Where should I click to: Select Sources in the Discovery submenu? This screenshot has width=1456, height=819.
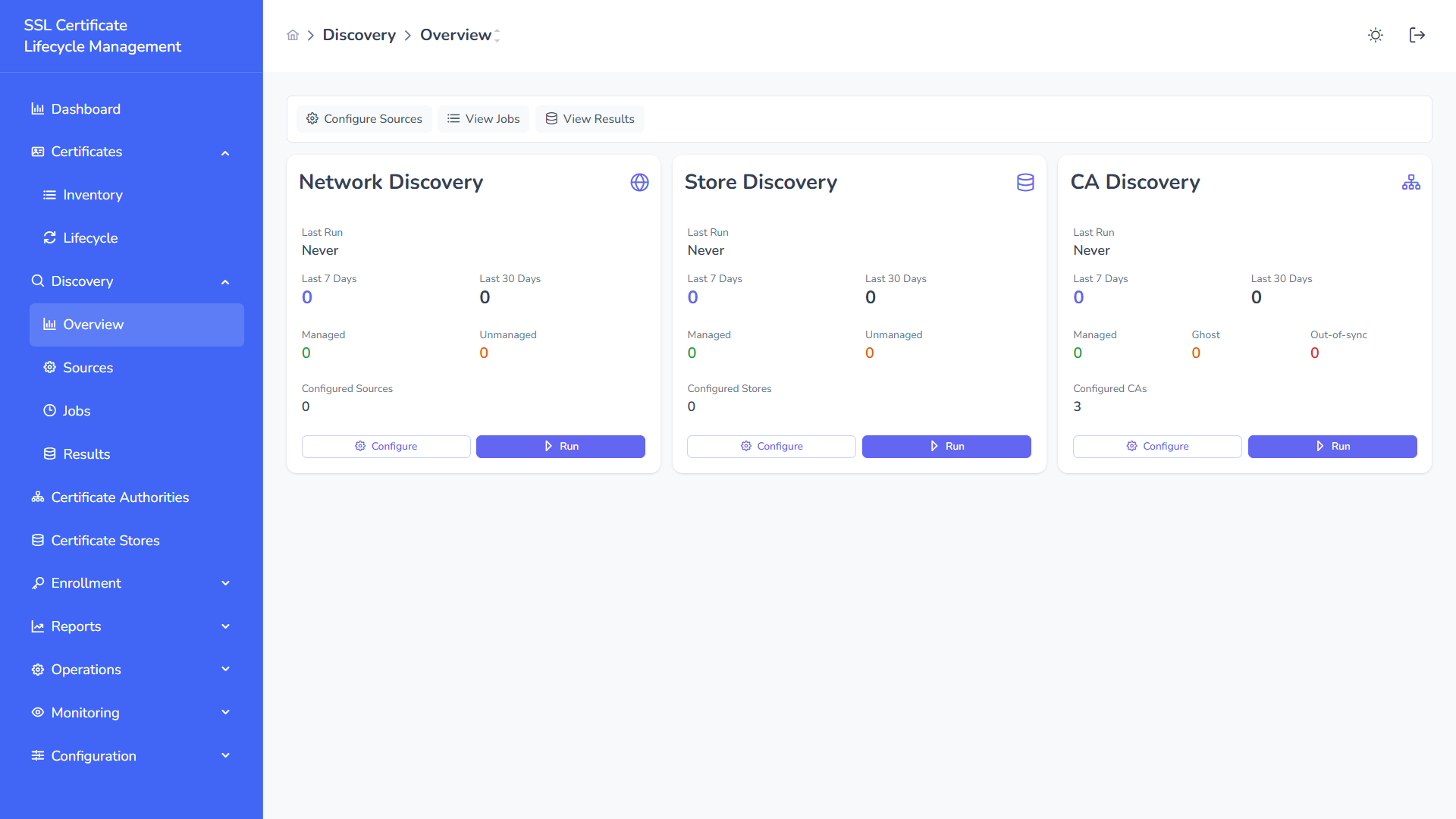click(88, 367)
